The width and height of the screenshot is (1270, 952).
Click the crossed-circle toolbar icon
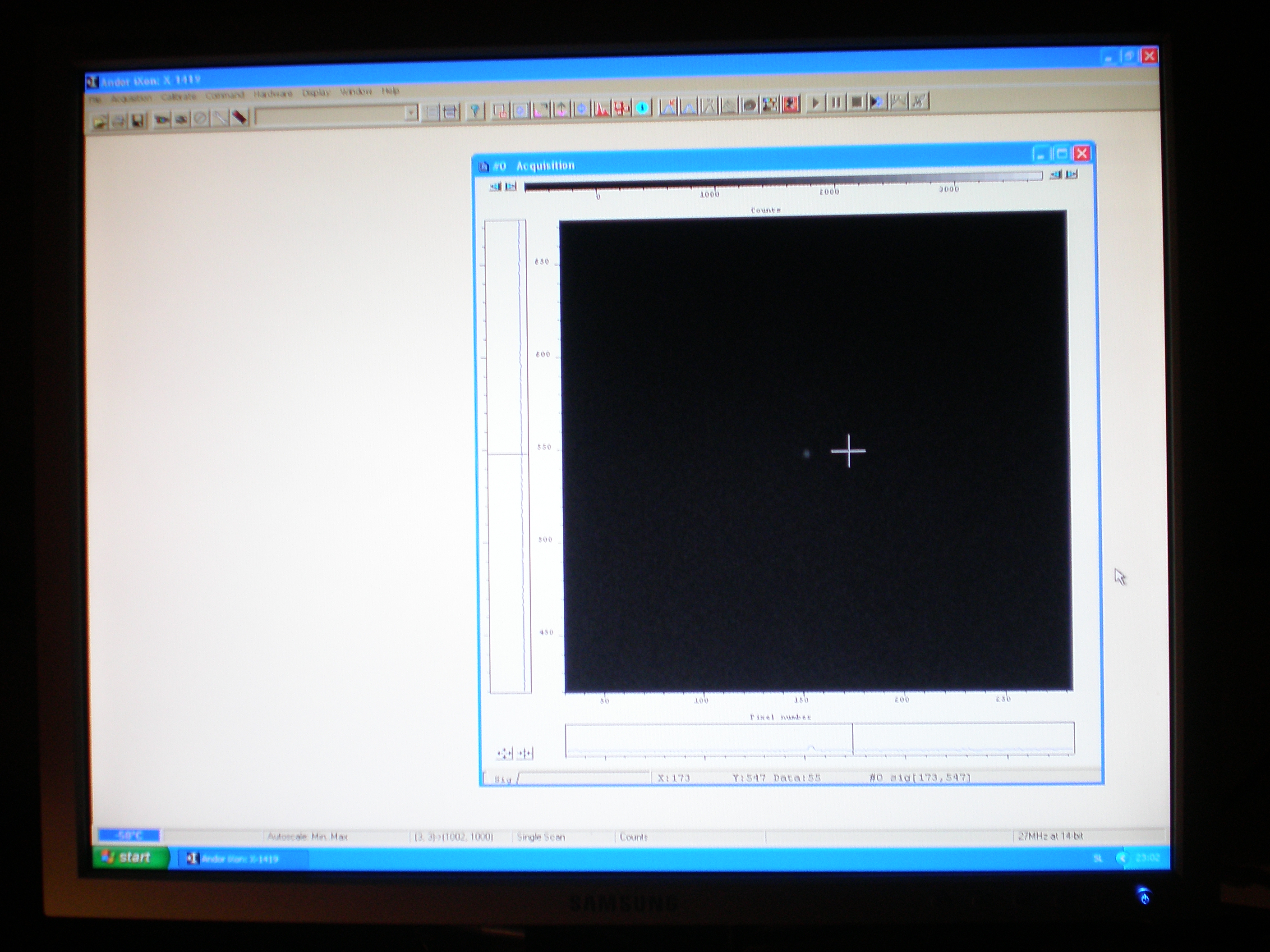tap(200, 119)
